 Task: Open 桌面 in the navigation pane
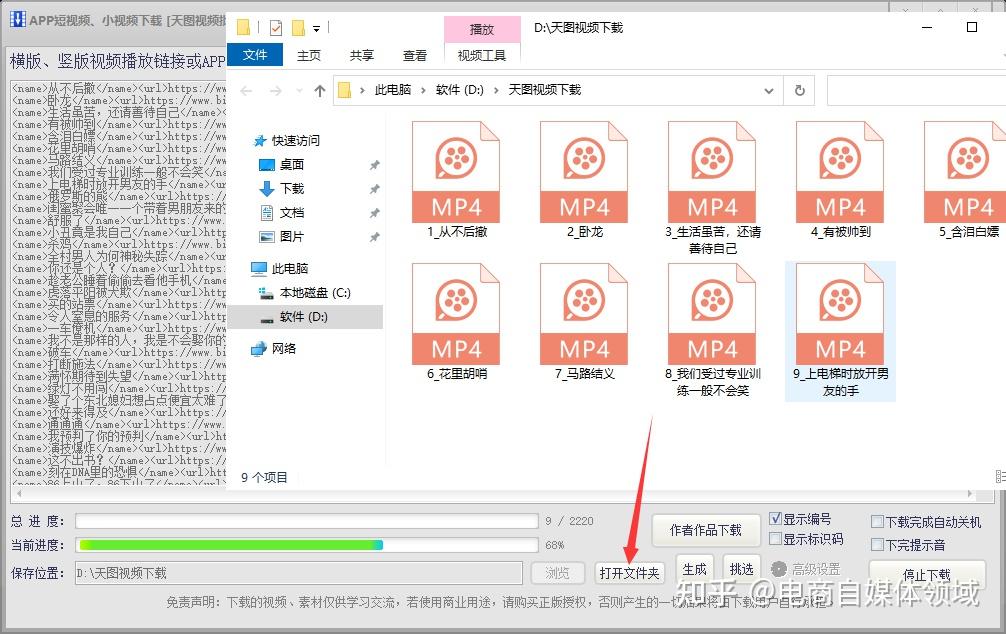click(281, 165)
